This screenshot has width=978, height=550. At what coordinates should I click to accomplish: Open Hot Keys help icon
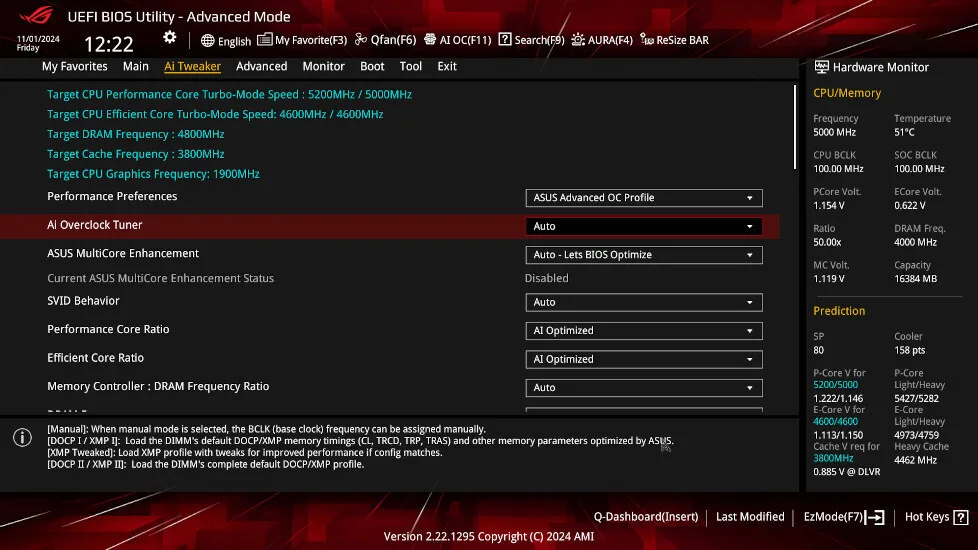coord(958,517)
